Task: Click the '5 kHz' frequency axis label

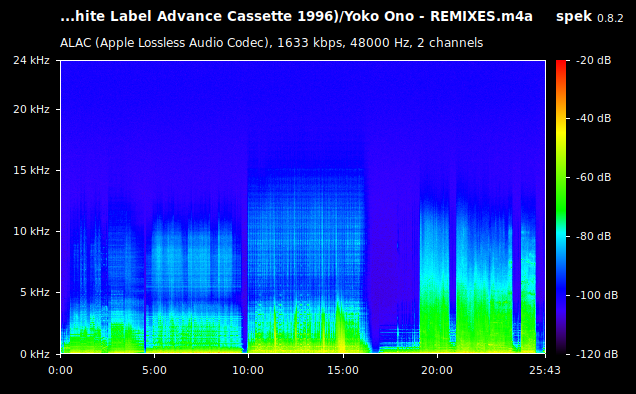Action: pyautogui.click(x=35, y=292)
